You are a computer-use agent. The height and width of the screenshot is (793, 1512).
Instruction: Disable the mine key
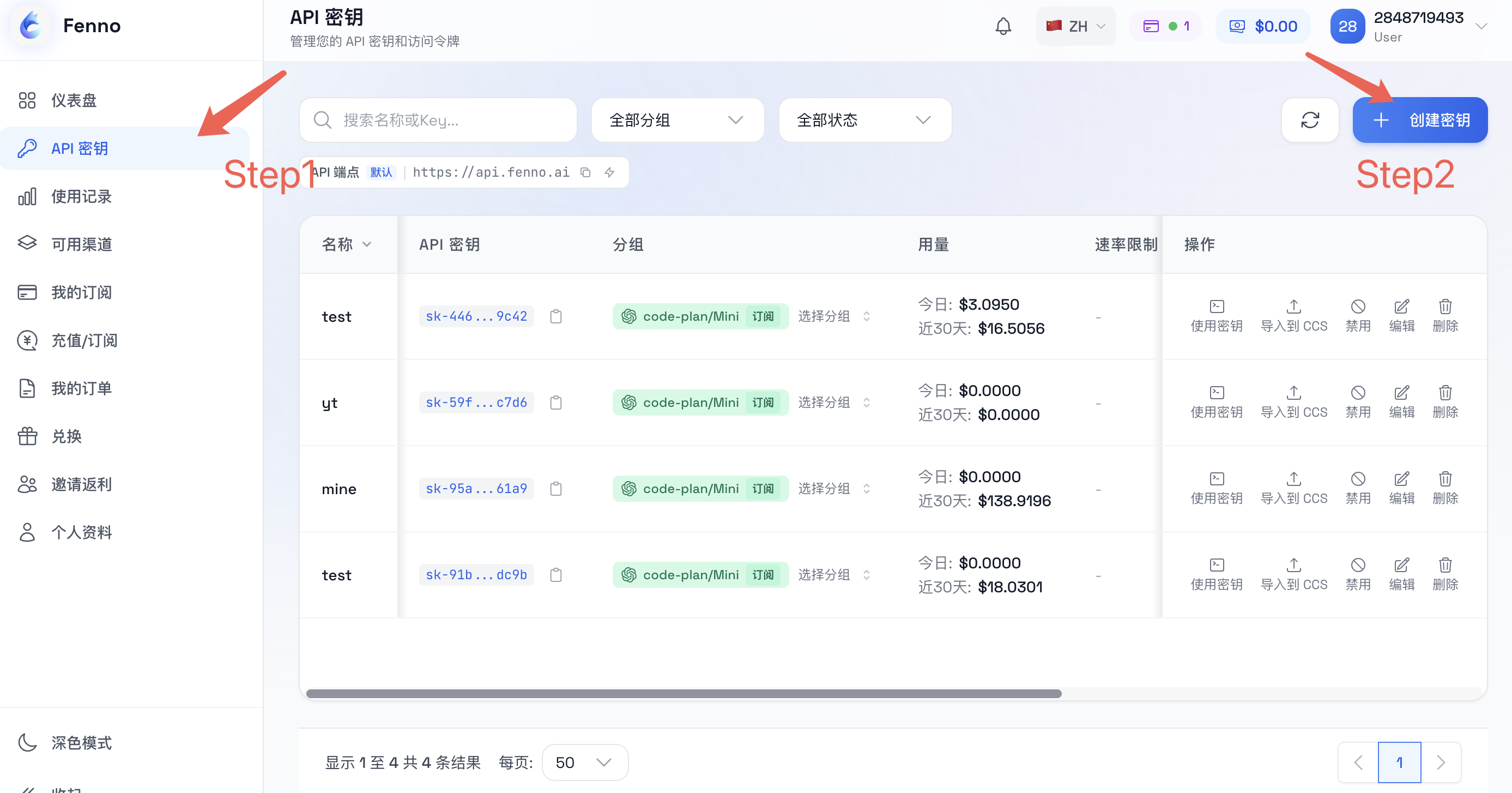point(1358,489)
